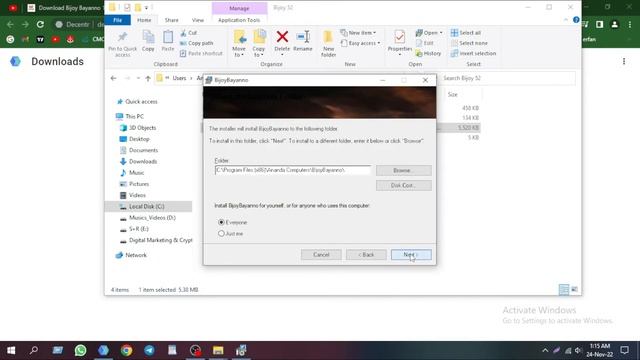Open Chrome from the taskbar
Viewport: 640px width, 360px height.
point(127,350)
